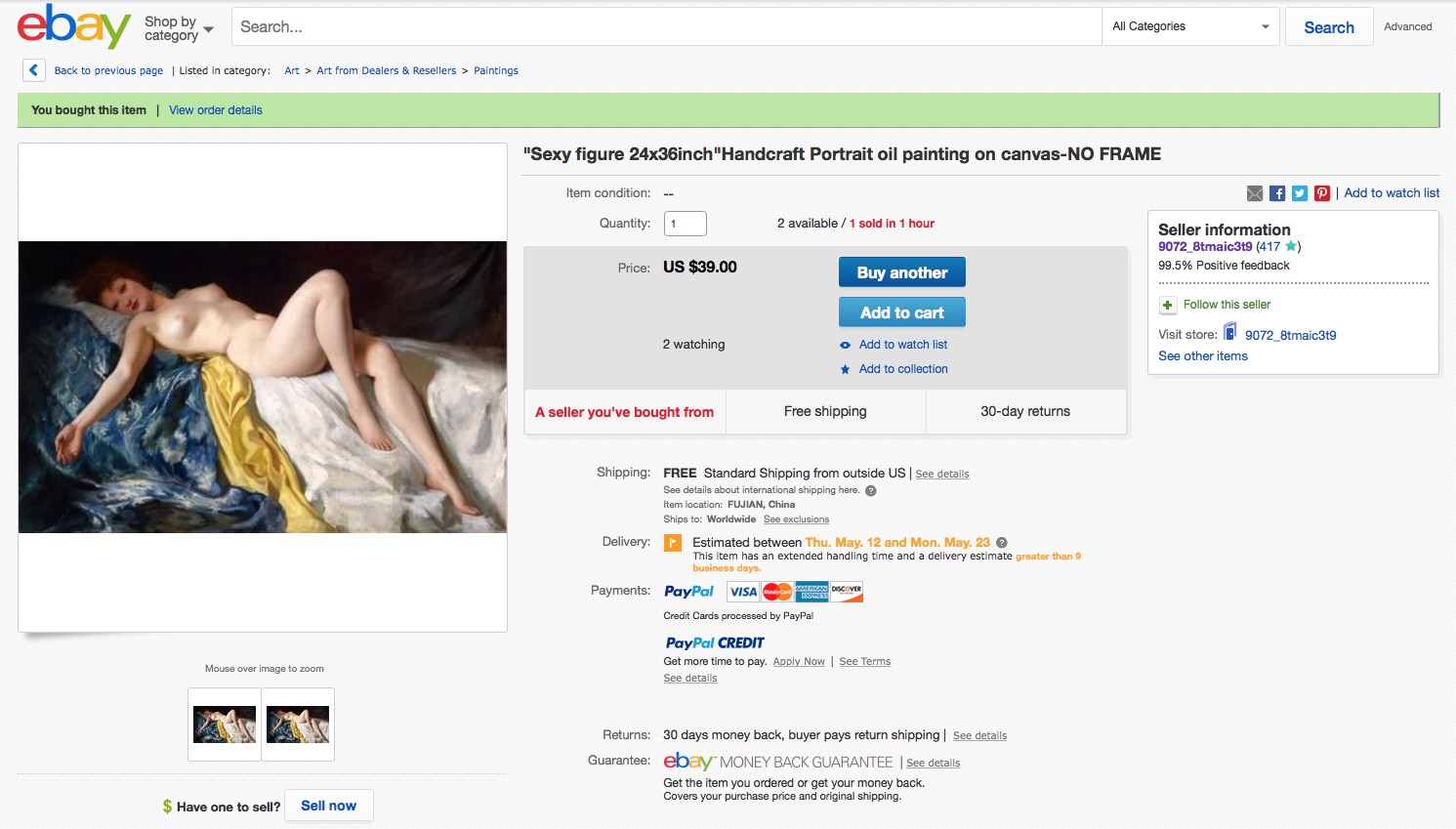
Task: Share listing on Facebook
Action: (1277, 193)
